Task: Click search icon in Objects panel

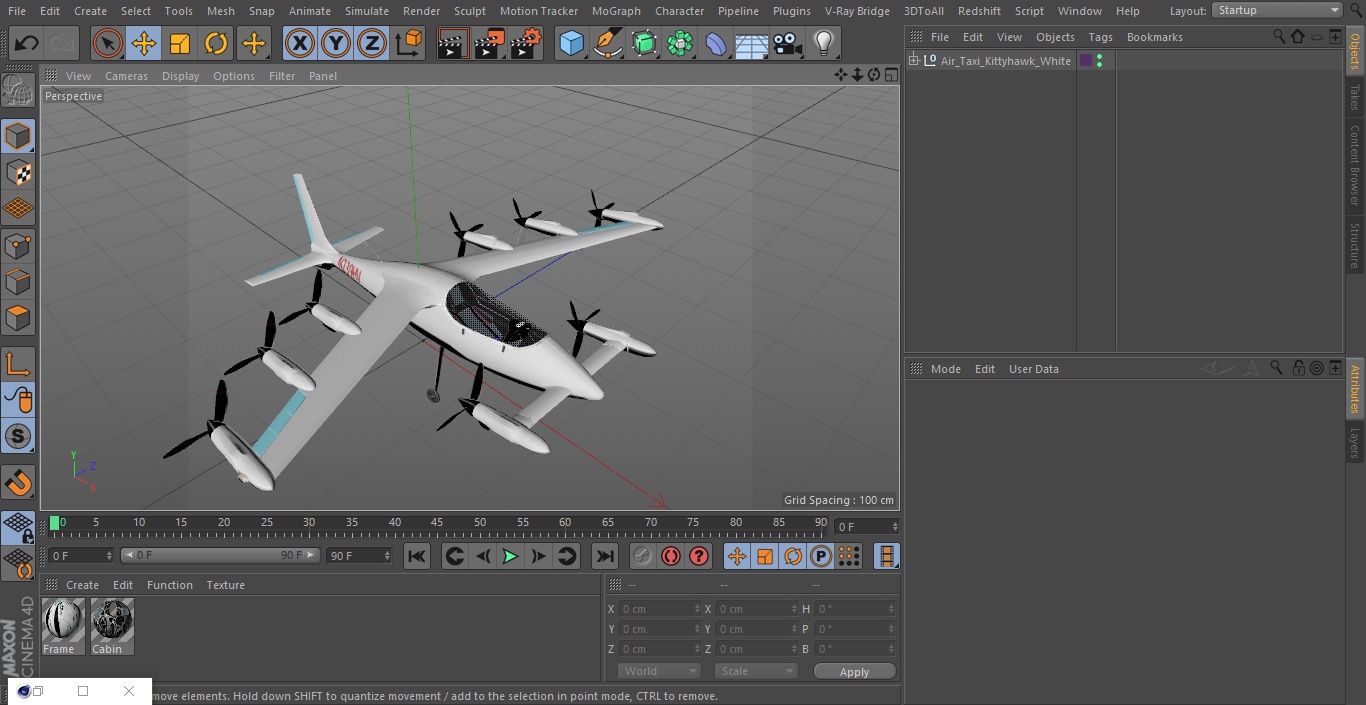Action: (1279, 36)
